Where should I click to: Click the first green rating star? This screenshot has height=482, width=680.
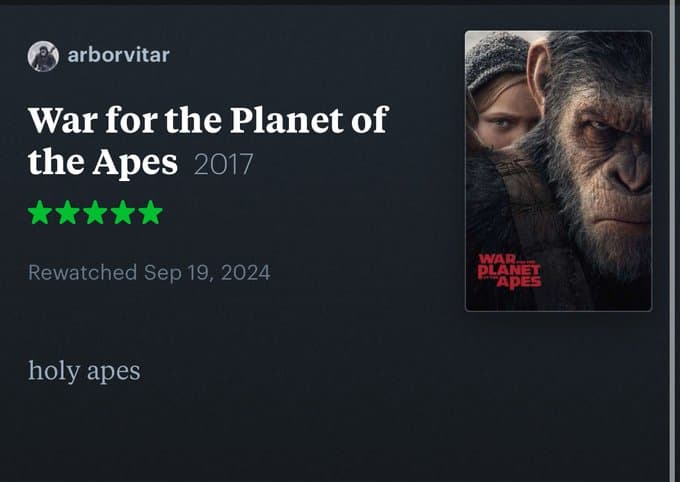40,212
